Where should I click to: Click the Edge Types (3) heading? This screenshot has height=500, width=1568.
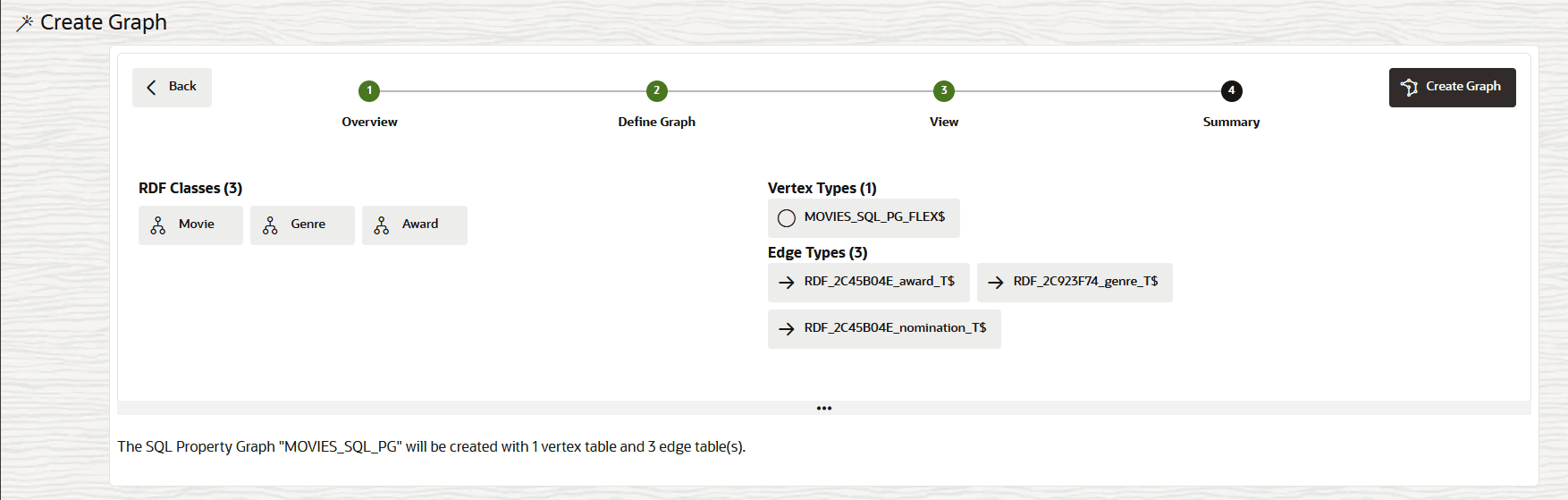coord(818,252)
